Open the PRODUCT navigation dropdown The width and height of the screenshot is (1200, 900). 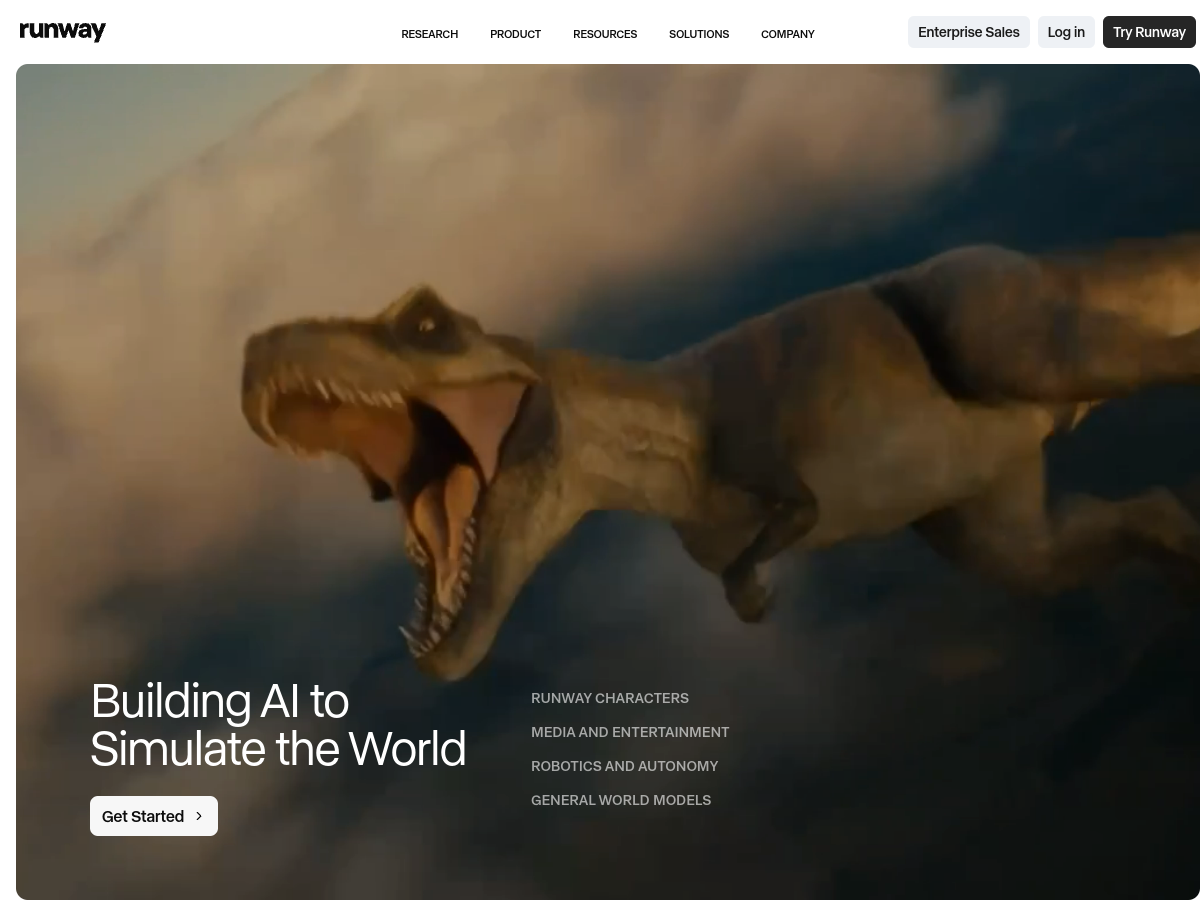coord(515,33)
